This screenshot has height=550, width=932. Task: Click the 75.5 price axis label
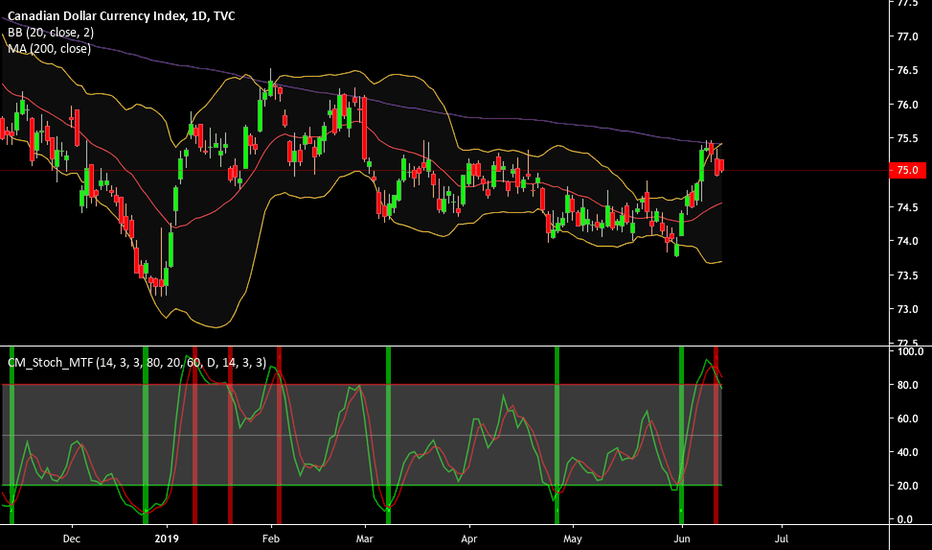tap(907, 139)
